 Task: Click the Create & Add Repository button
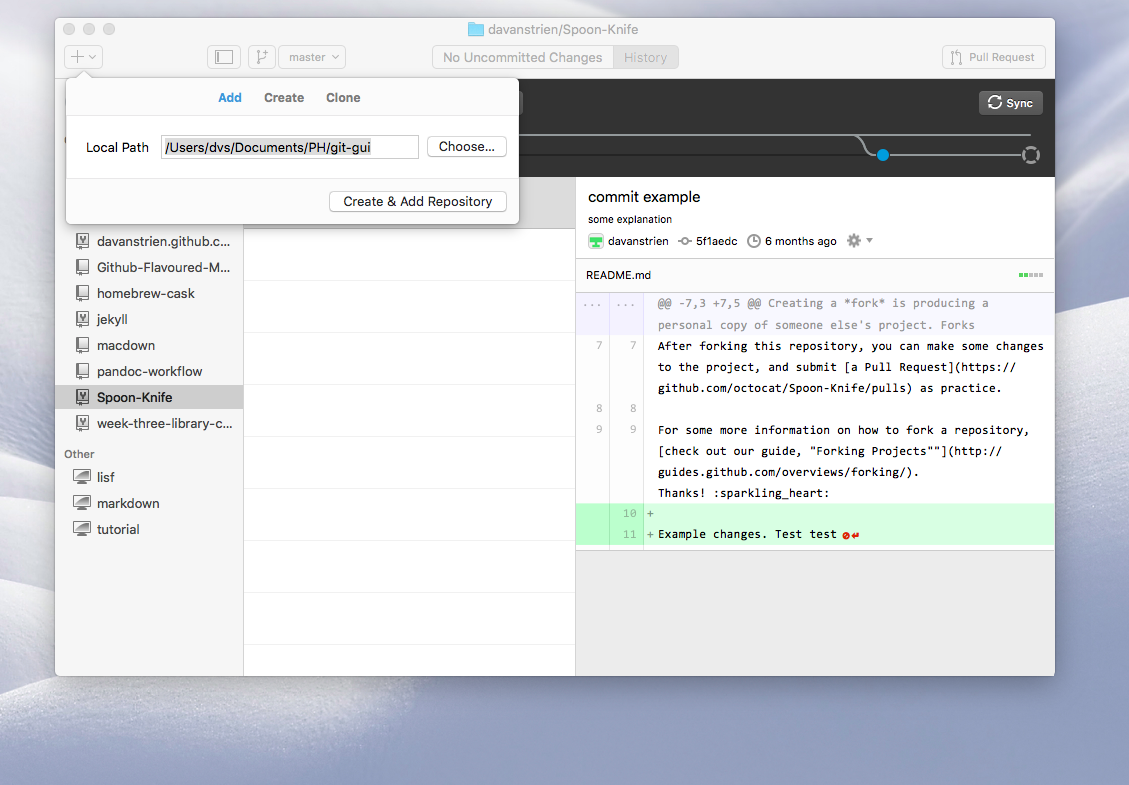coord(417,201)
